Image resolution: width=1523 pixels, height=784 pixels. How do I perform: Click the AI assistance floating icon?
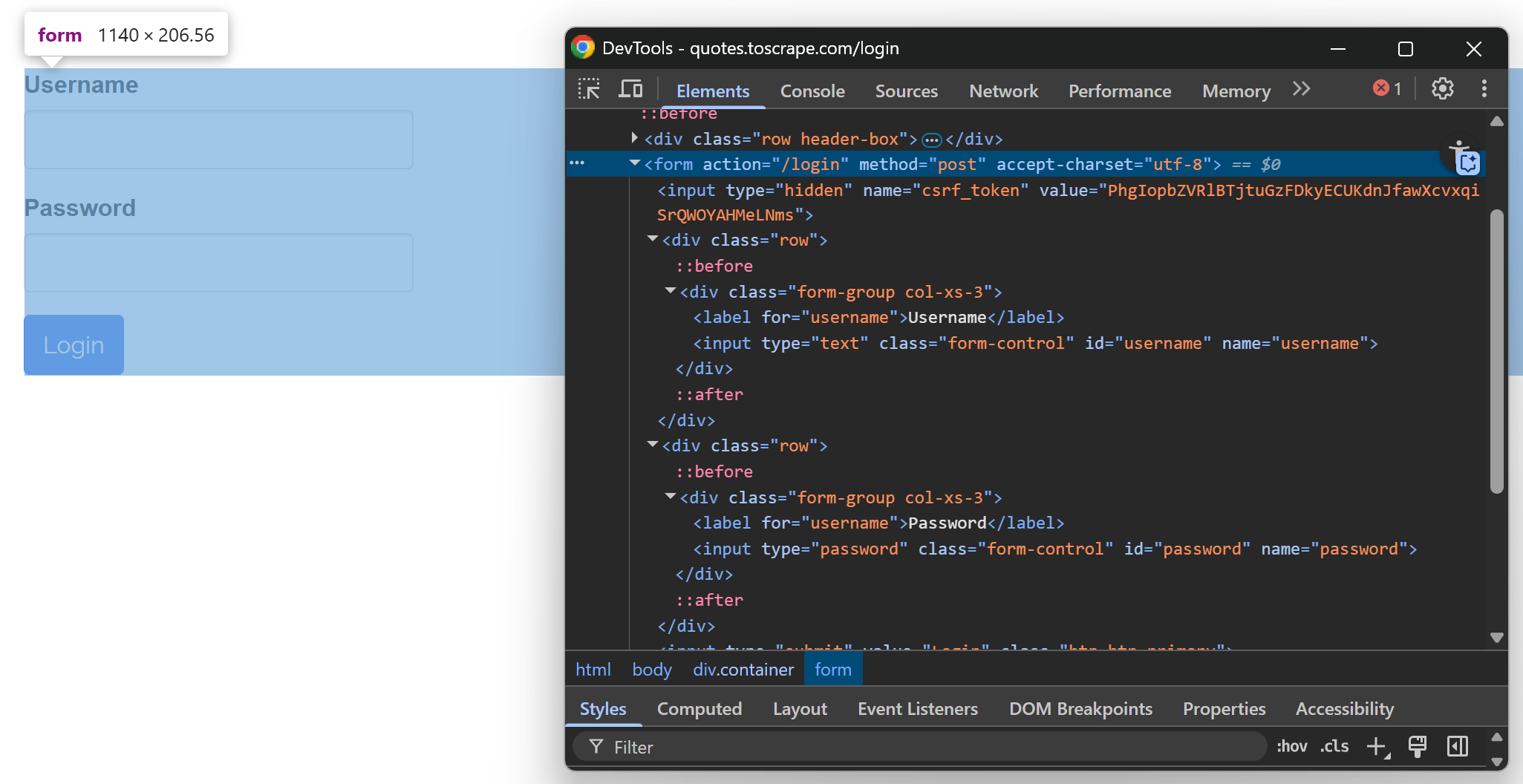[1467, 158]
